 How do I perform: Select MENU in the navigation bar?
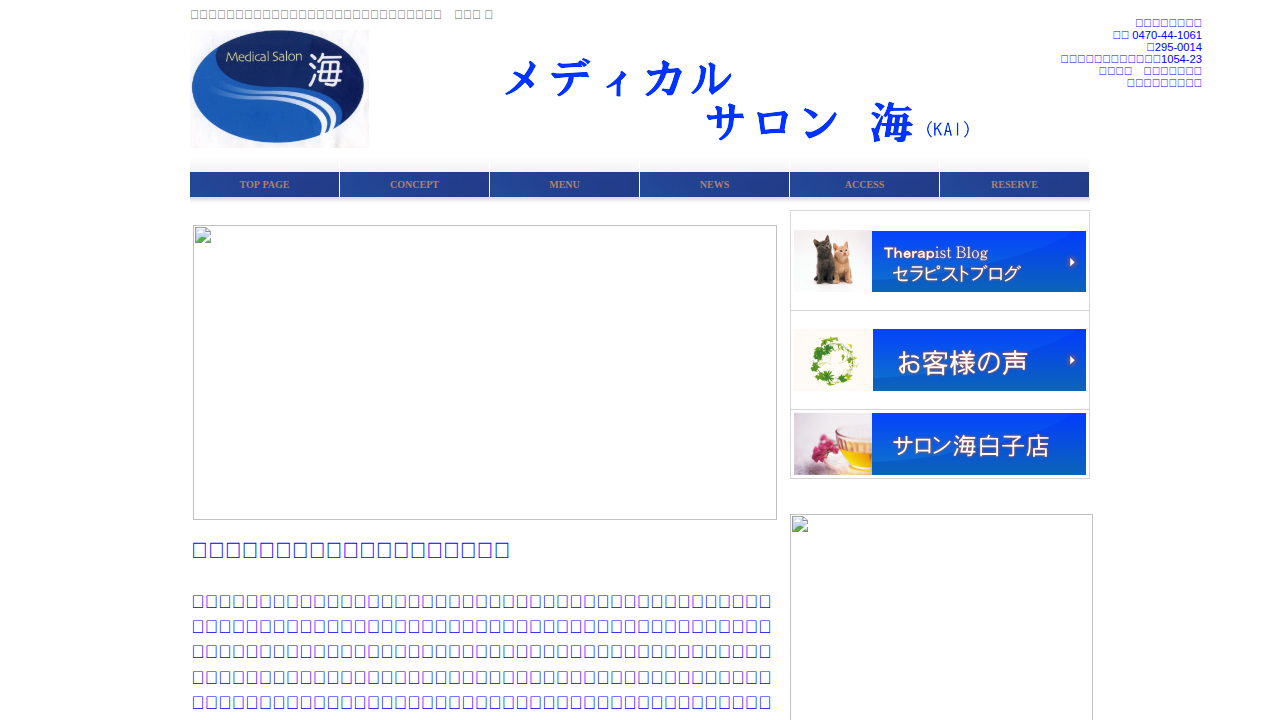pyautogui.click(x=564, y=185)
